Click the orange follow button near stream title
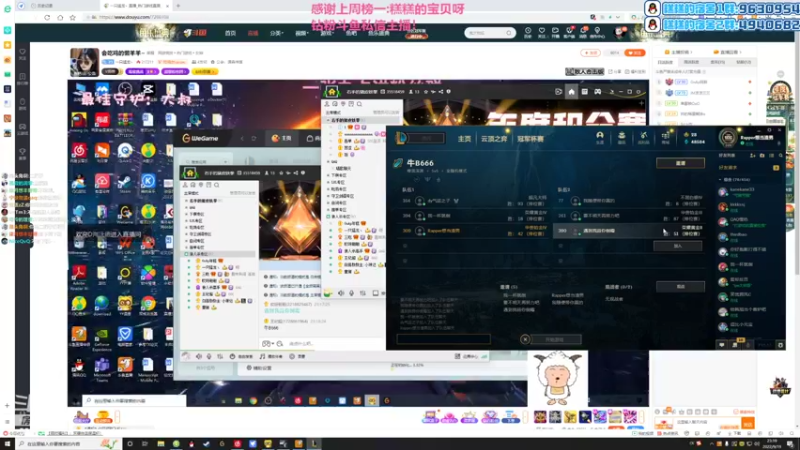The width and height of the screenshot is (800, 450). [635, 53]
